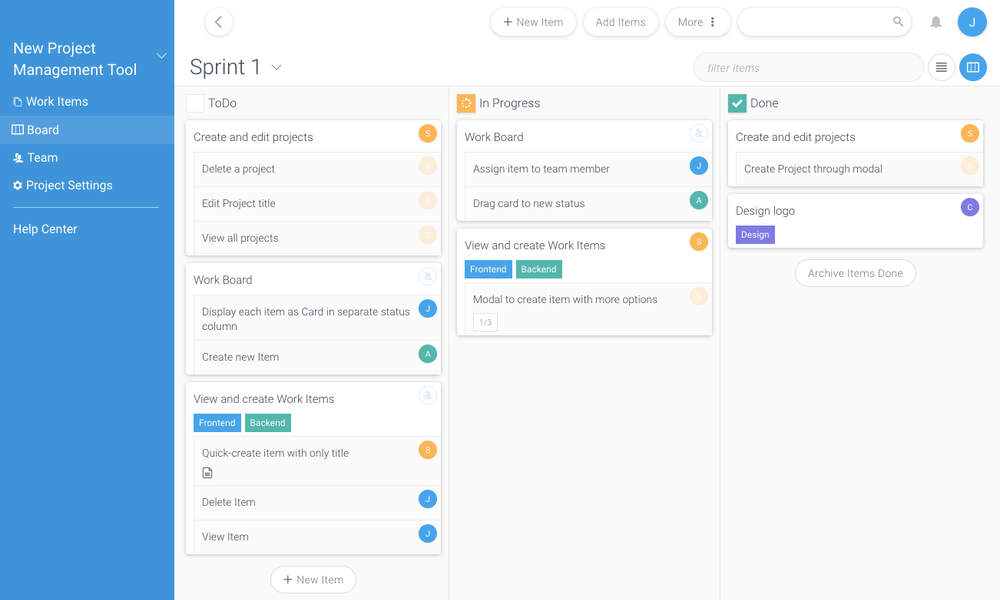Select the Board columns view icon
The image size is (1000, 600).
tap(972, 67)
